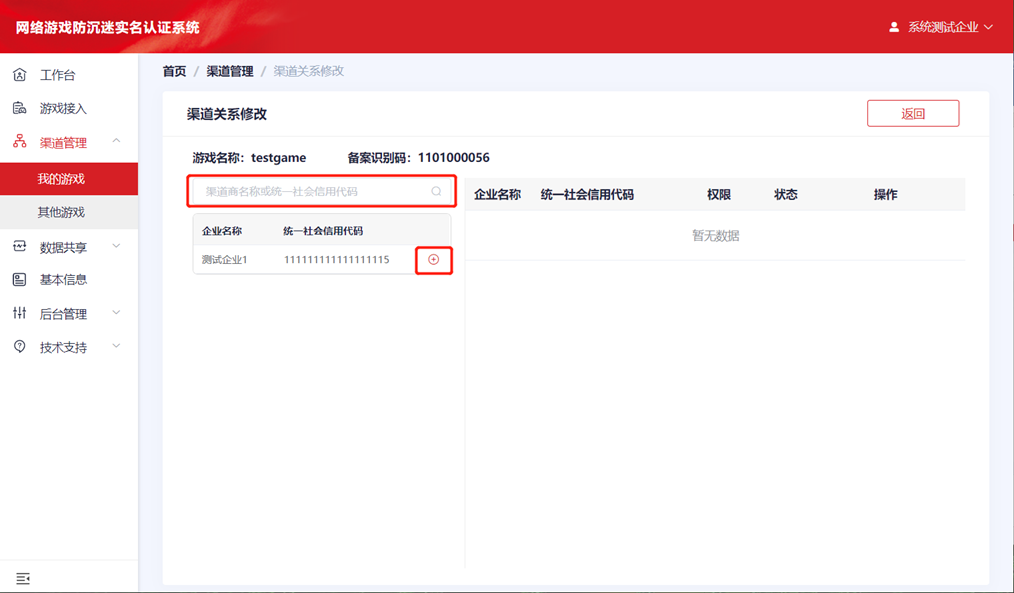
Task: Click the 暂无数据 empty table message
Action: click(x=715, y=235)
